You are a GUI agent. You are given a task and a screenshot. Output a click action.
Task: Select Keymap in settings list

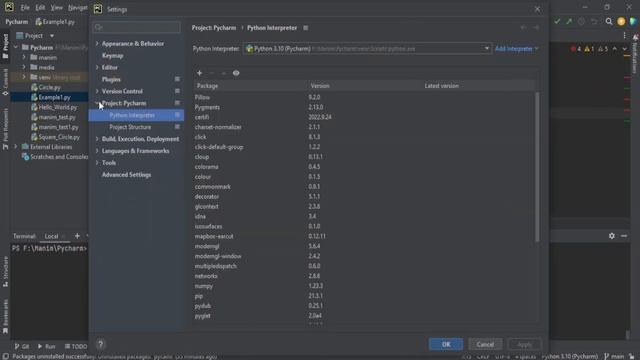tap(113, 56)
